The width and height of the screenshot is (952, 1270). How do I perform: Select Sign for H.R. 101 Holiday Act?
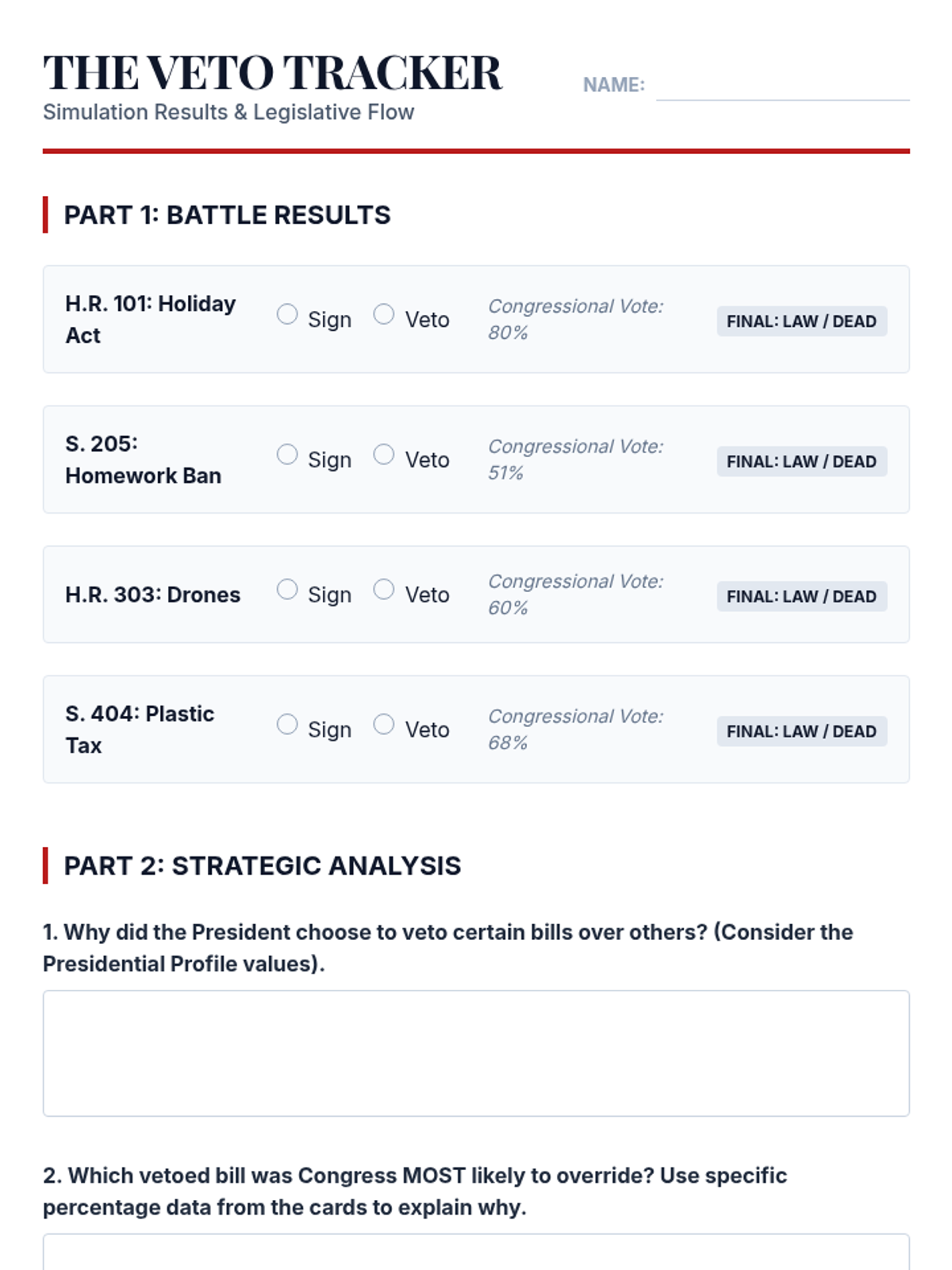(287, 314)
